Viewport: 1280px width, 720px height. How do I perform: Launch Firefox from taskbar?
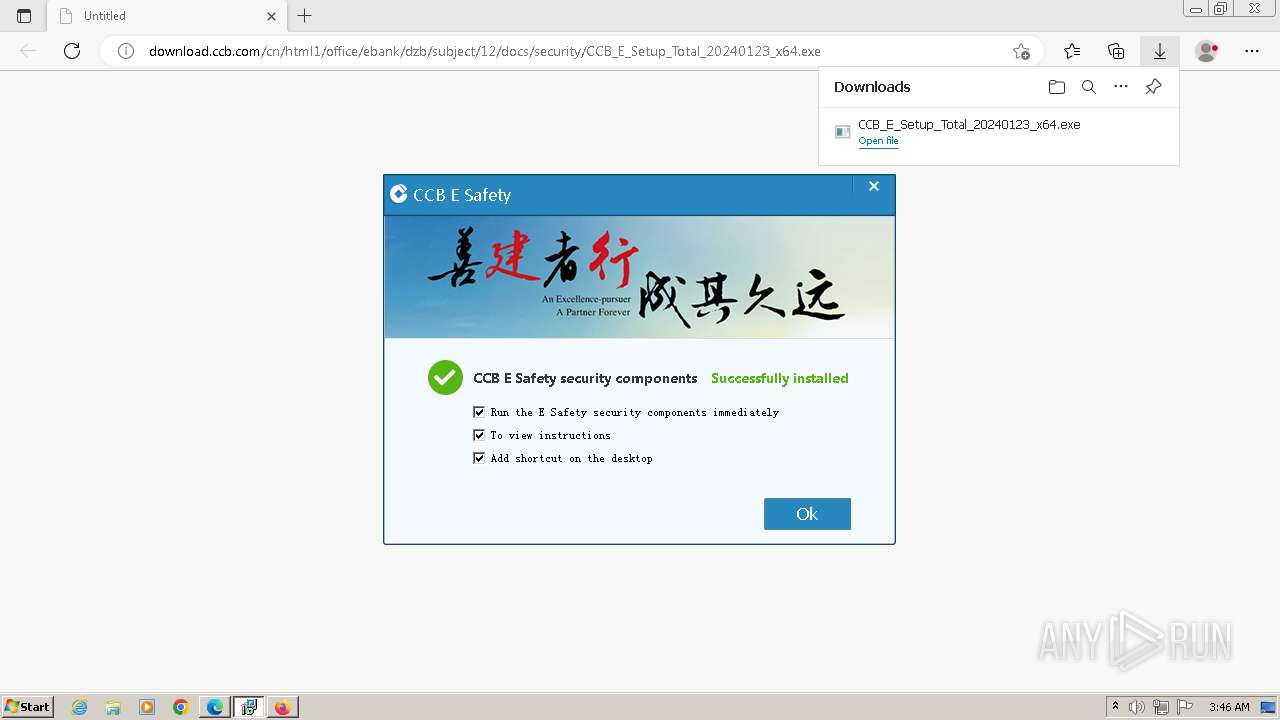pos(282,707)
